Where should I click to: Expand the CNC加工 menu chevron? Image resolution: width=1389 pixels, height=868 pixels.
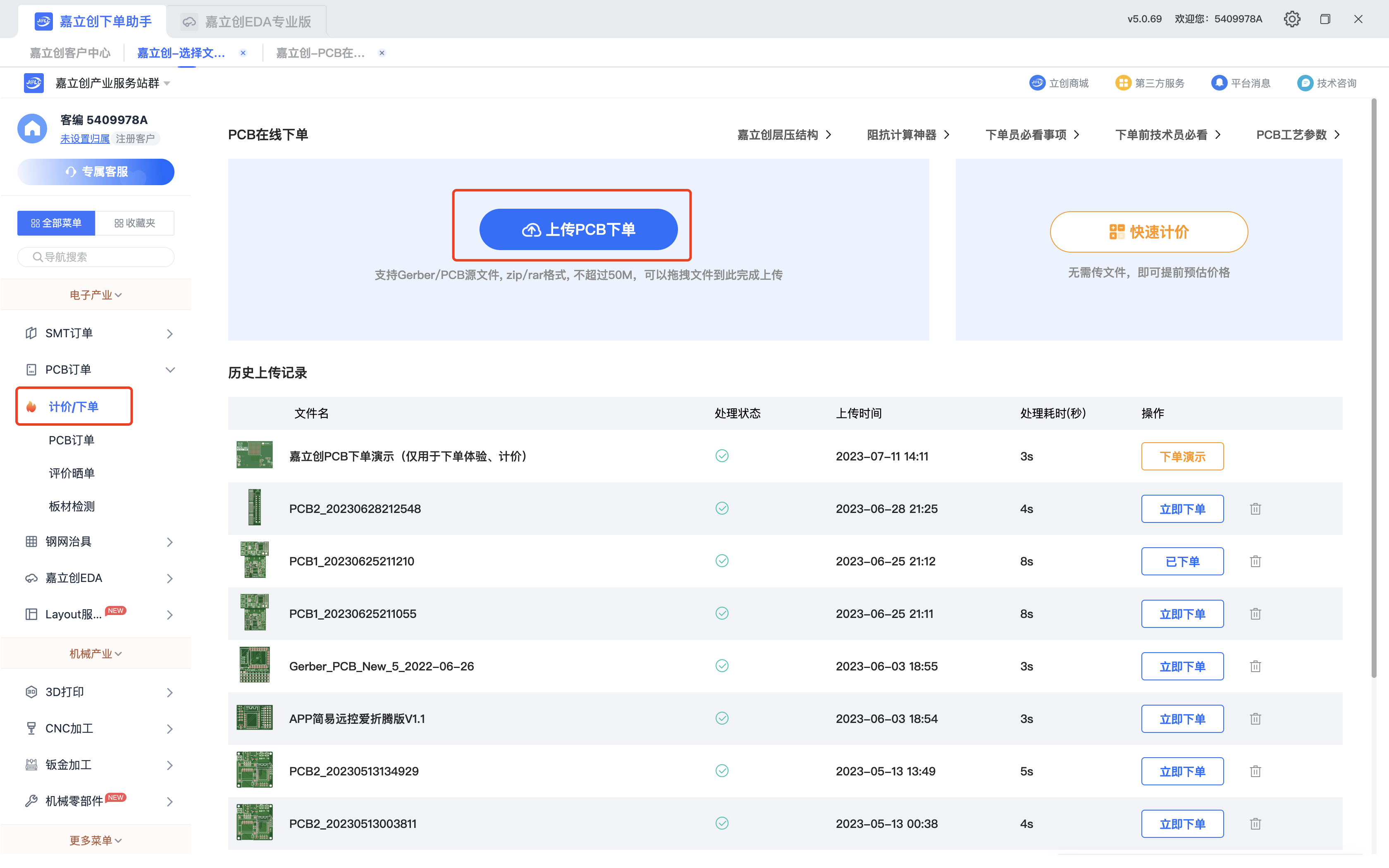point(169,729)
